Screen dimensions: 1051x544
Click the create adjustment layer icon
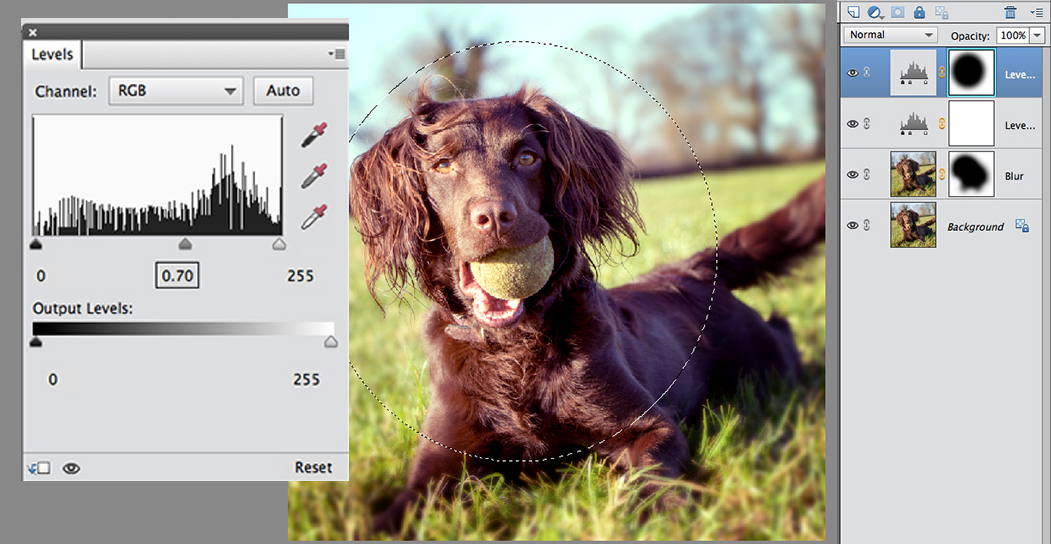(x=875, y=12)
